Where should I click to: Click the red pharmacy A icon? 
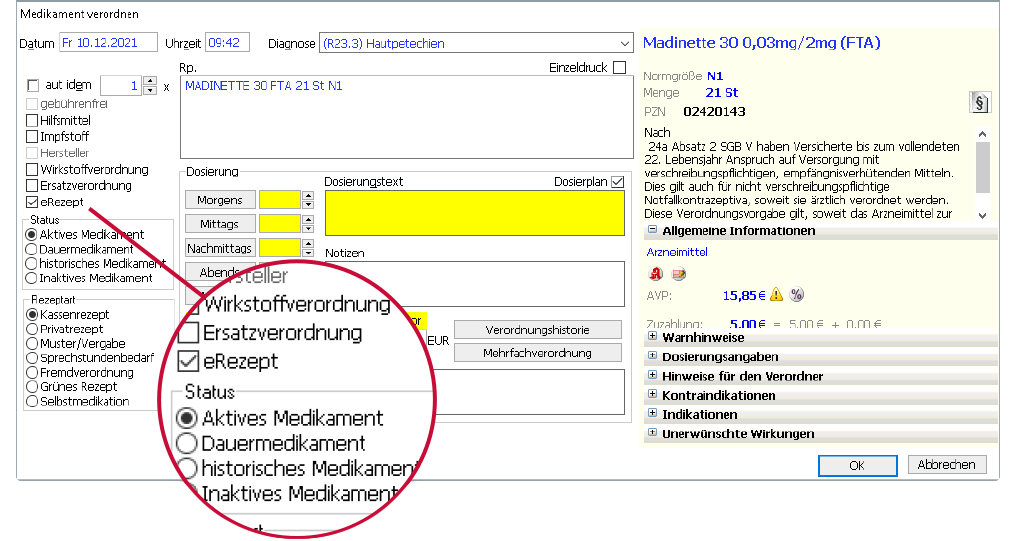click(x=656, y=274)
